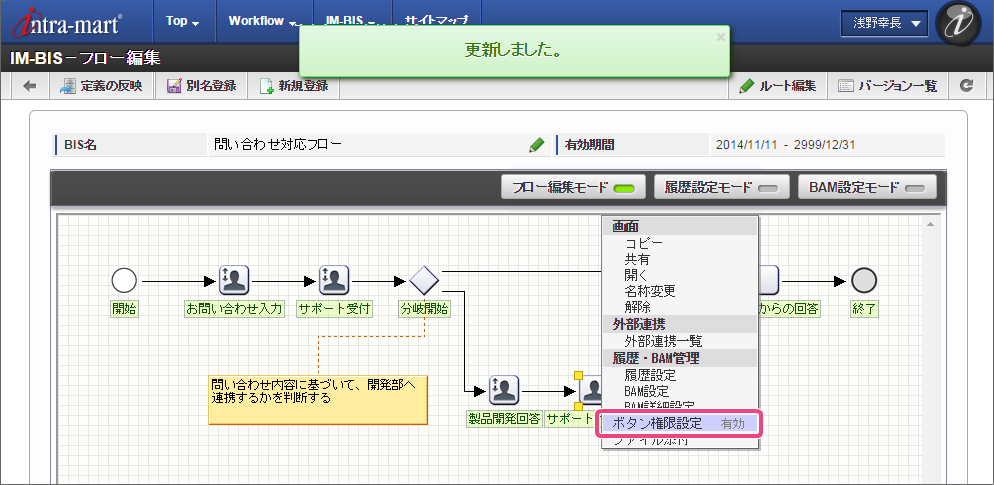Open ルート編集 from the toolbar
Image resolution: width=994 pixels, height=485 pixels.
point(778,86)
